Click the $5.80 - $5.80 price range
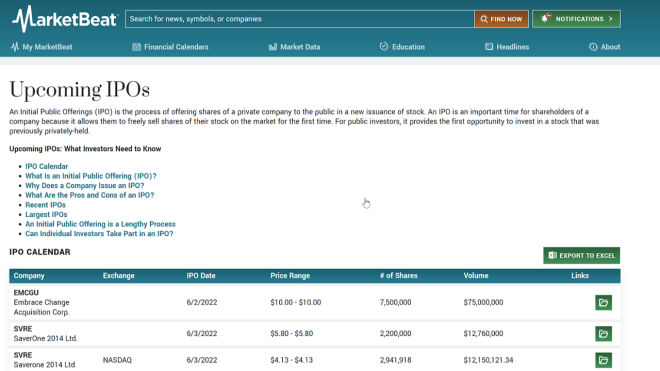The height and width of the screenshot is (371, 660). pos(292,334)
